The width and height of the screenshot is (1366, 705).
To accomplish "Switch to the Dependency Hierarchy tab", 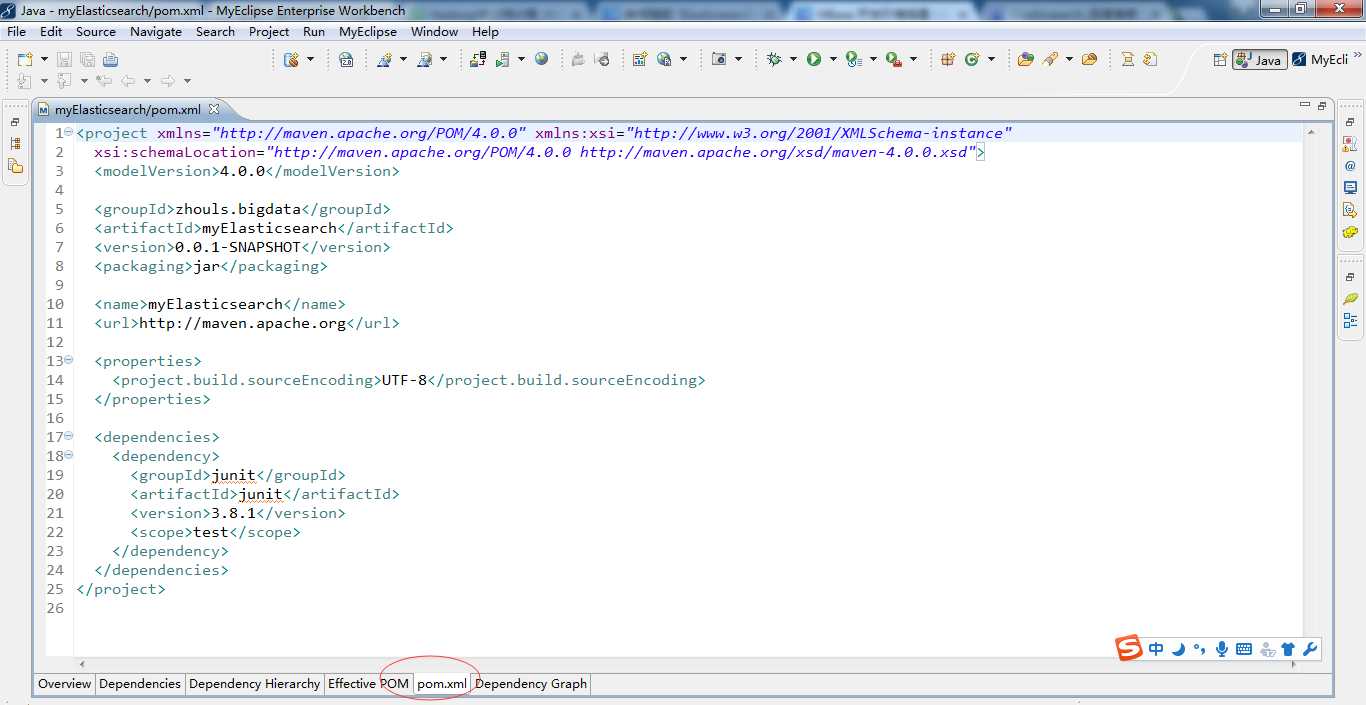I will click(254, 684).
